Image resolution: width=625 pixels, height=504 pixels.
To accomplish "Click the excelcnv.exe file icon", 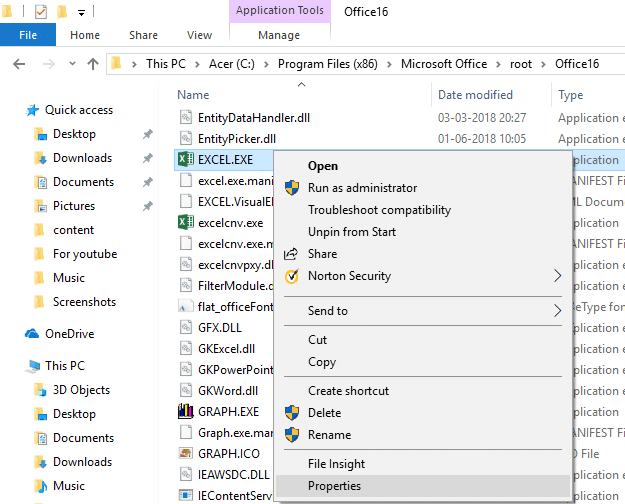I will click(186, 222).
